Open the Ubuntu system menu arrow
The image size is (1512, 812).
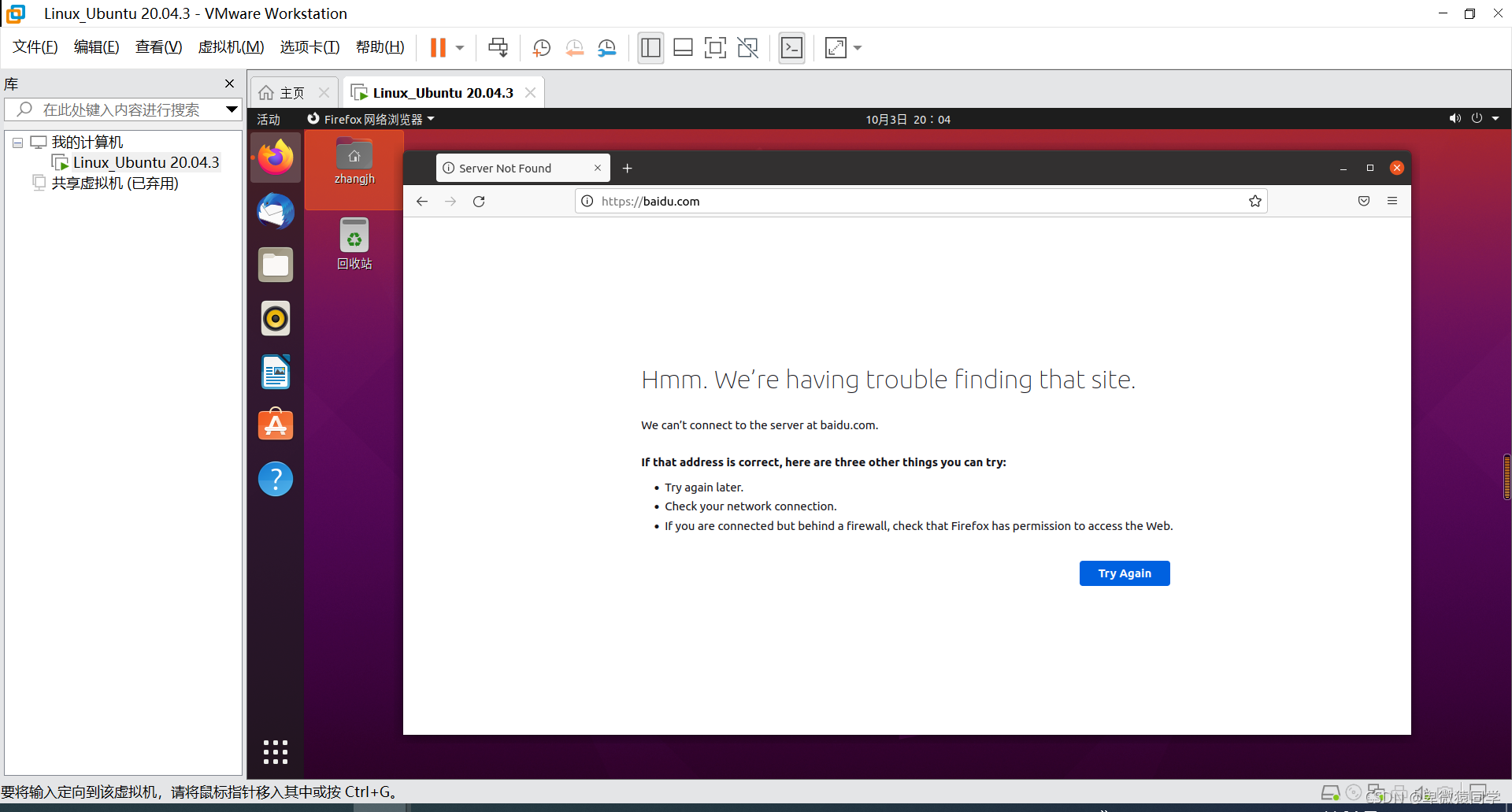coord(1495,119)
